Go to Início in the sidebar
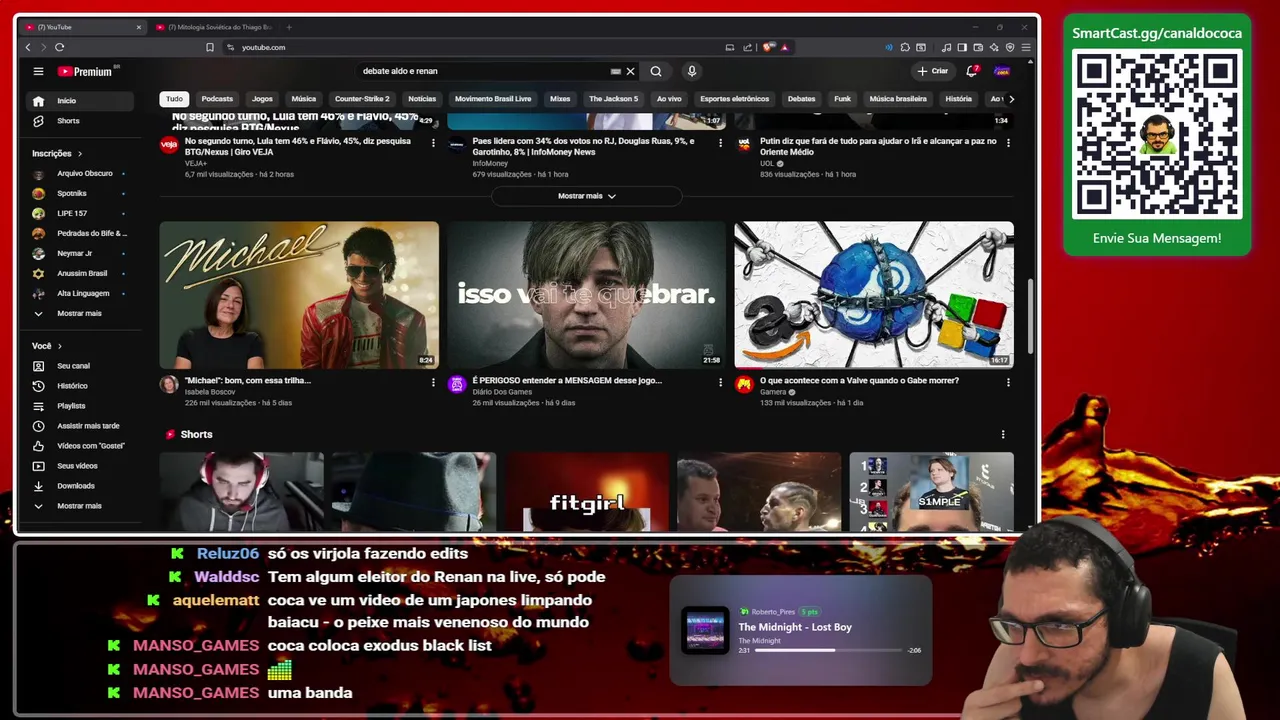The height and width of the screenshot is (720, 1280). 82,101
